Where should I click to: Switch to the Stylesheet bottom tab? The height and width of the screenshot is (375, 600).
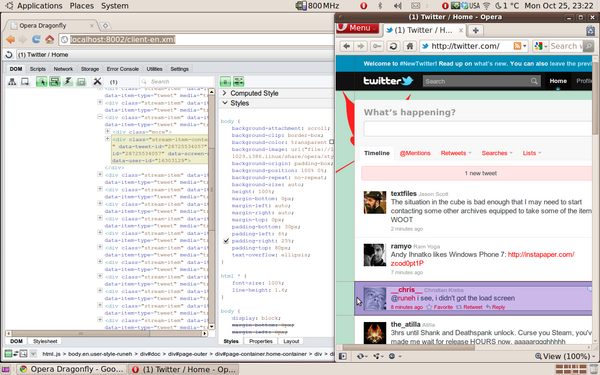45,341
